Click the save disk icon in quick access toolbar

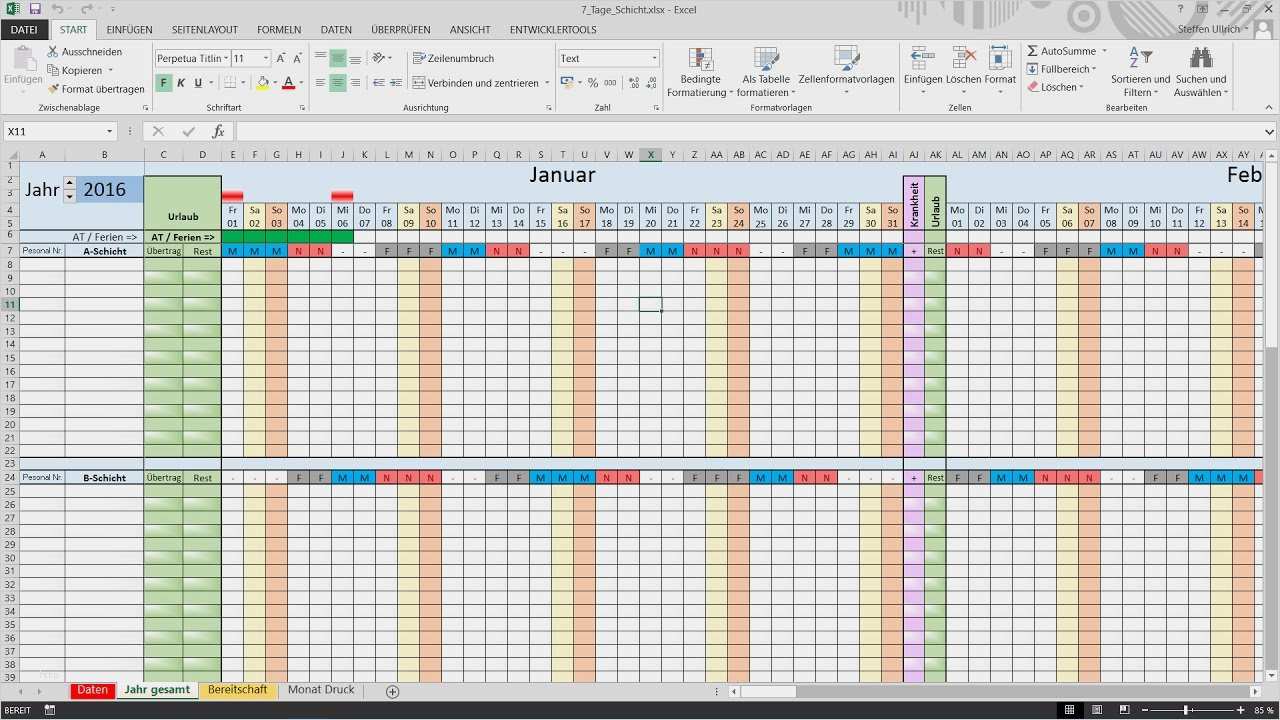coord(35,9)
